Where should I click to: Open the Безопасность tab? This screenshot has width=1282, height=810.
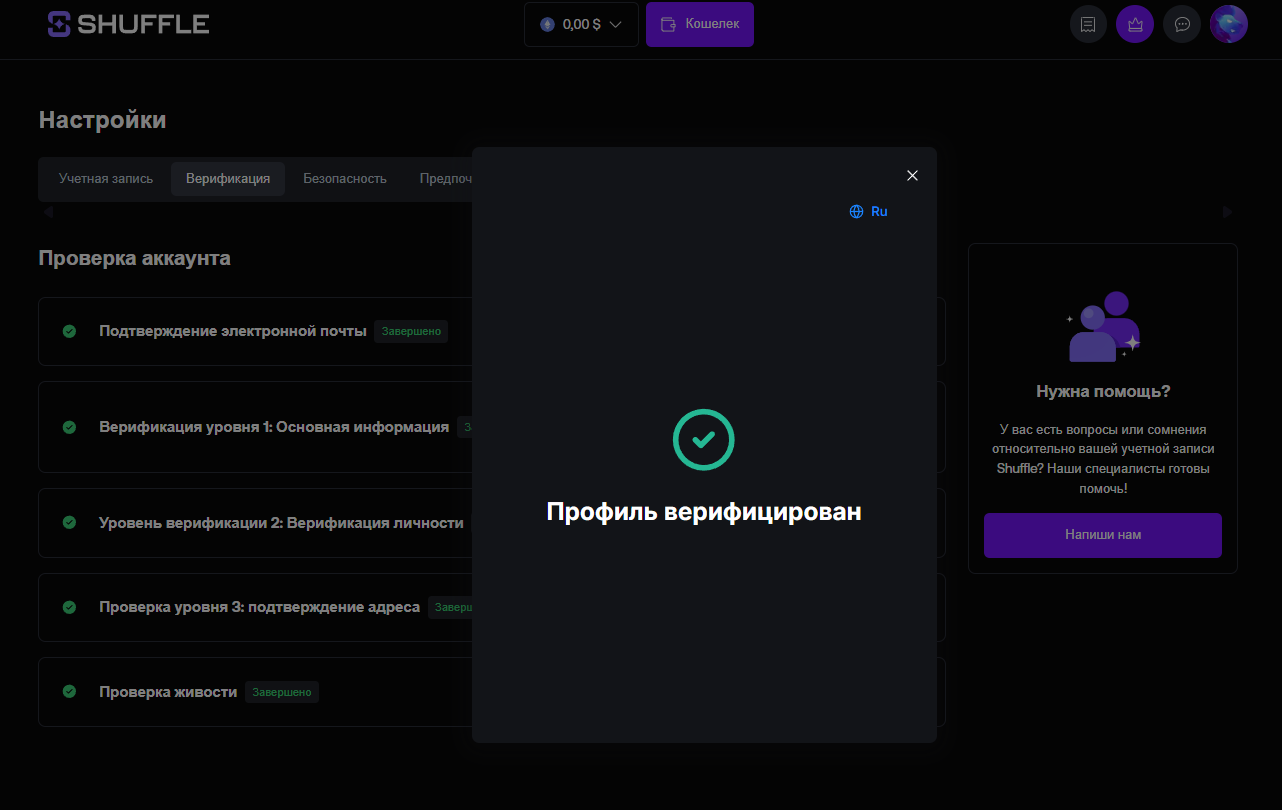point(345,179)
